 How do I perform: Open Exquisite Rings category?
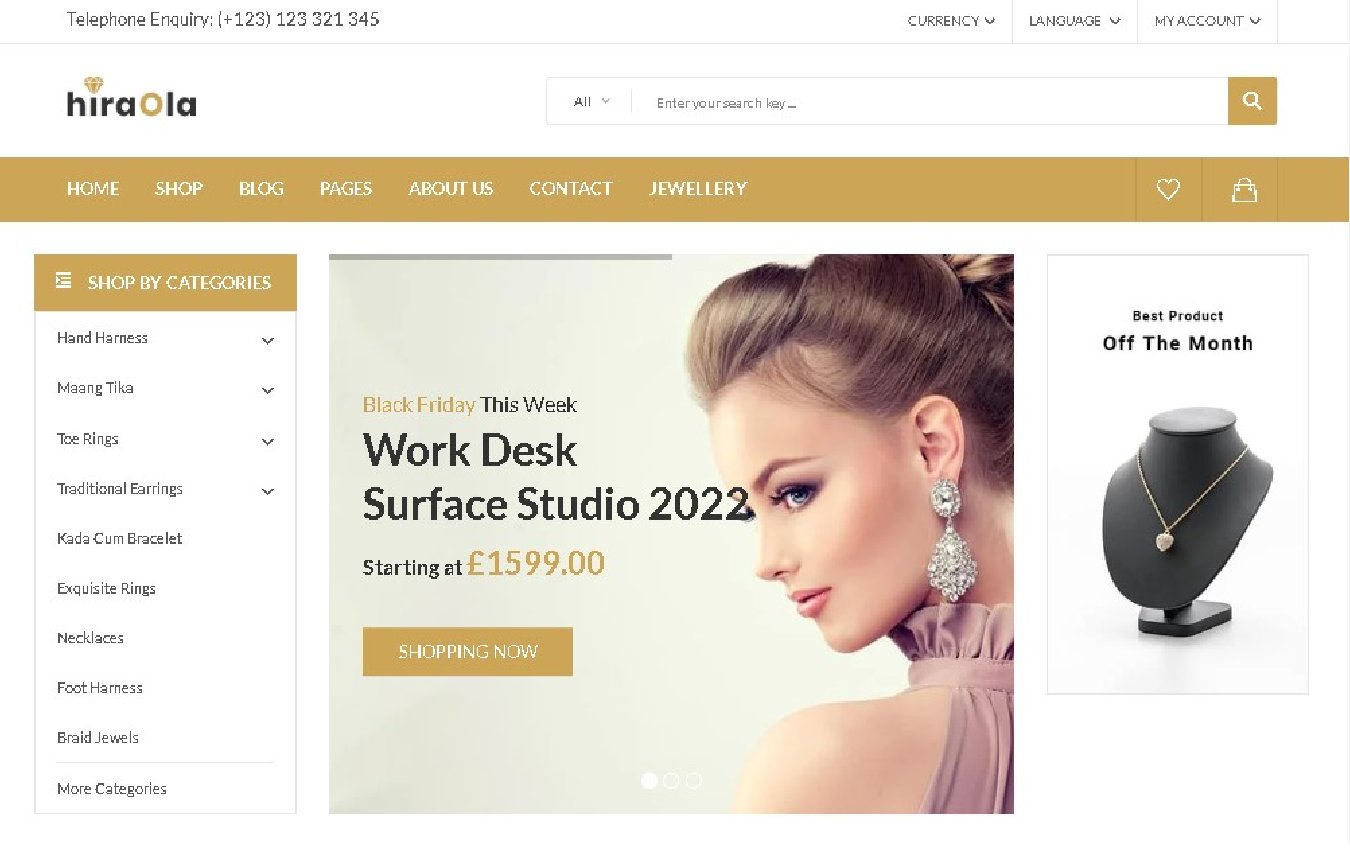coord(107,588)
